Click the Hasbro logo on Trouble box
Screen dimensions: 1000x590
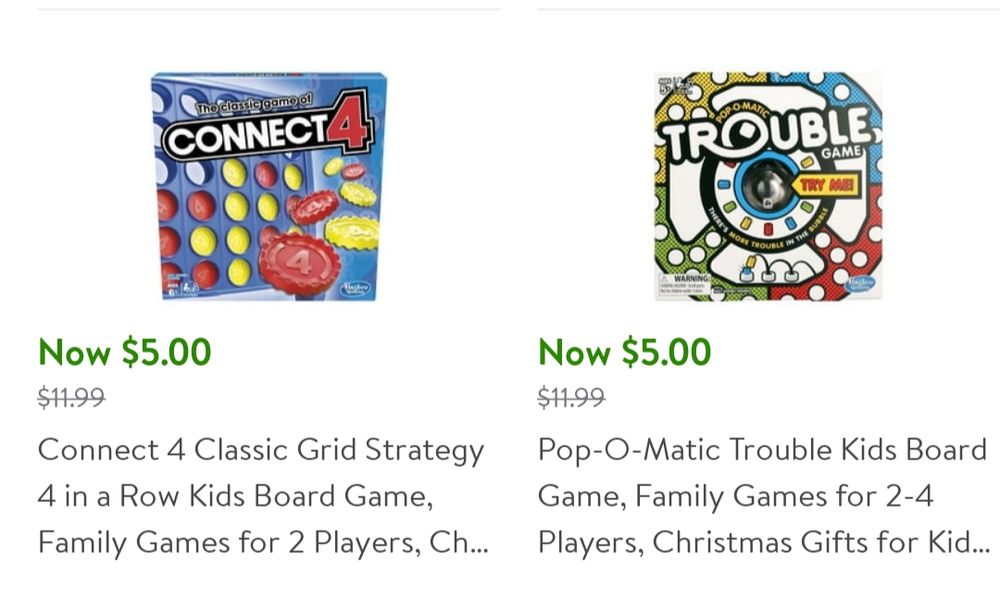click(860, 284)
